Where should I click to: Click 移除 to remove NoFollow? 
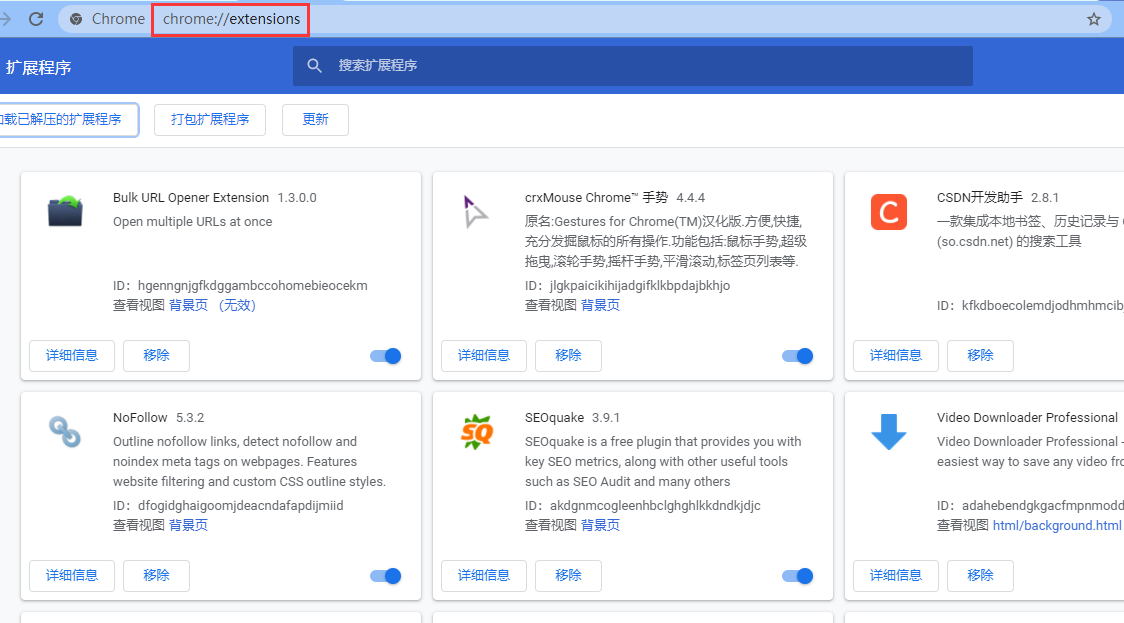click(x=156, y=575)
